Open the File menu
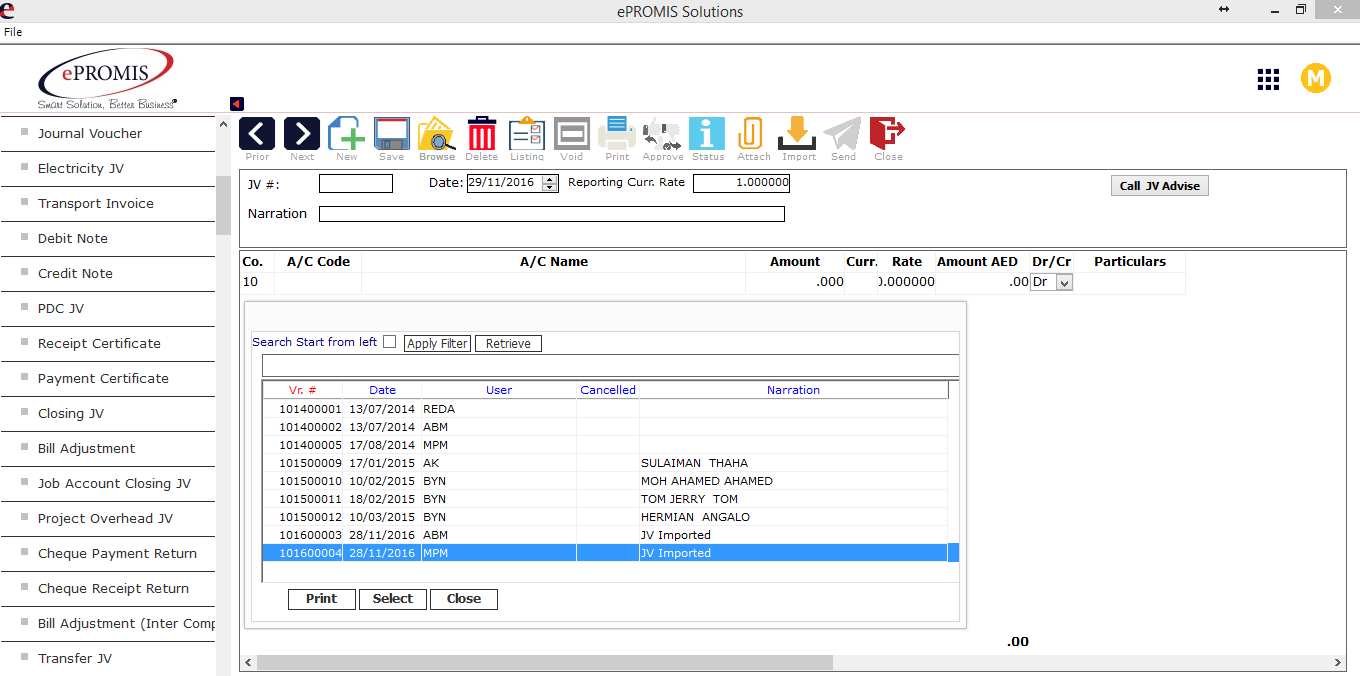This screenshot has height=676, width=1360. pos(13,32)
